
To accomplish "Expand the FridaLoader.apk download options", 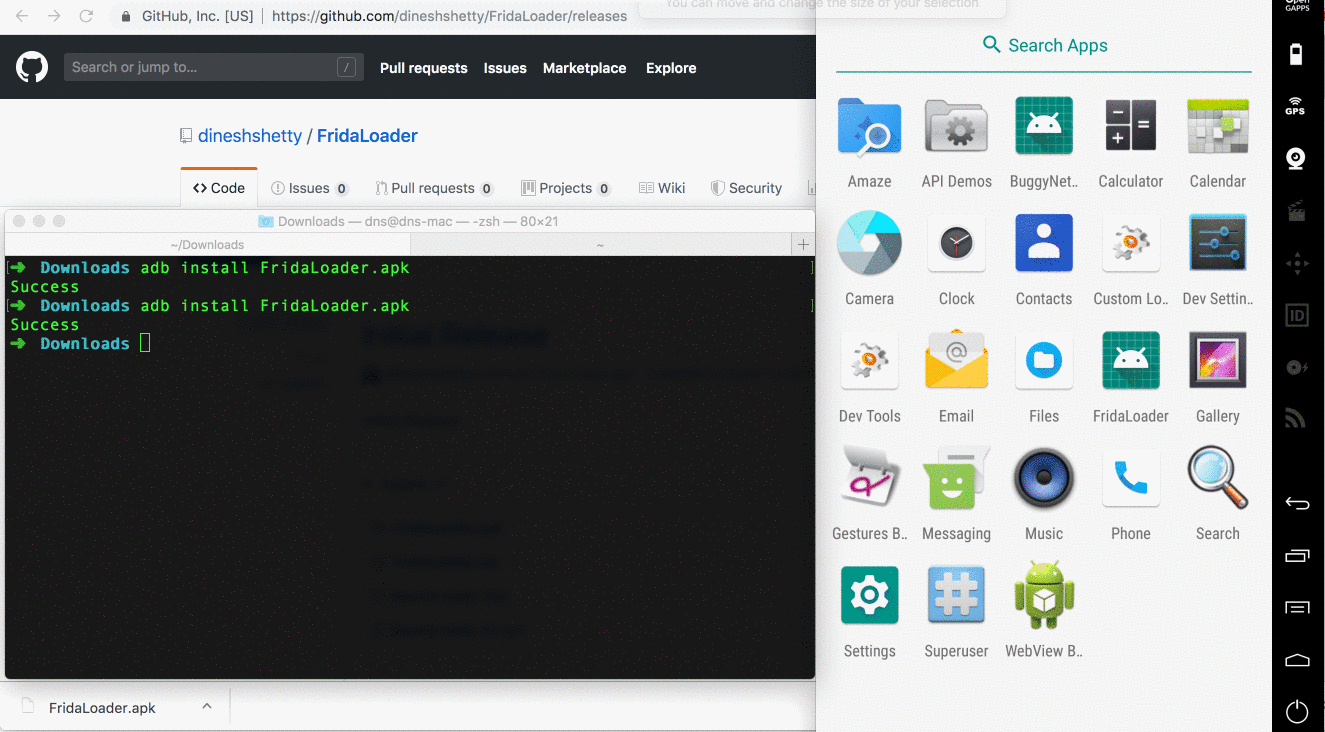I will pyautogui.click(x=207, y=706).
